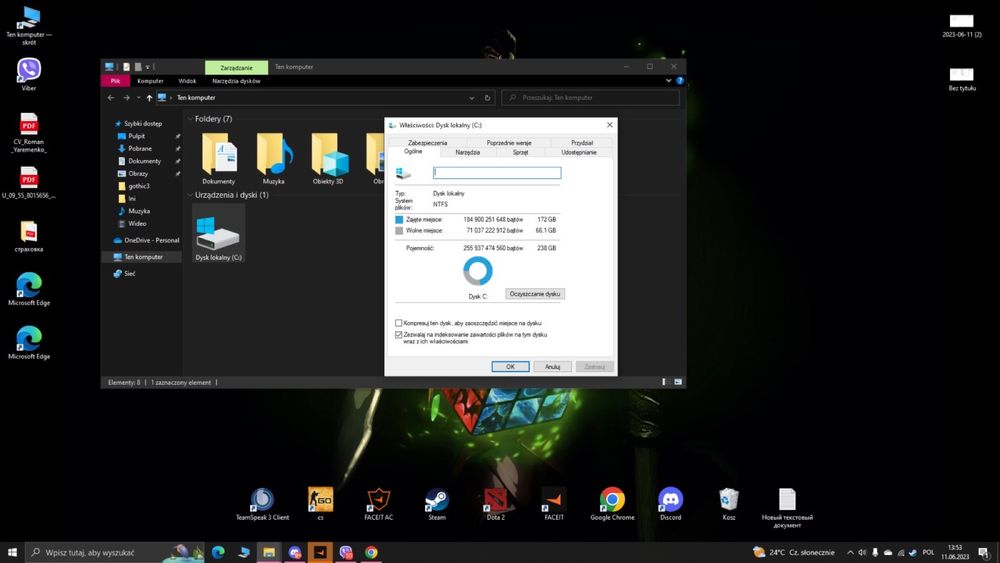Collapse the Foldery (7) group
The width and height of the screenshot is (1000, 563).
tap(190, 119)
